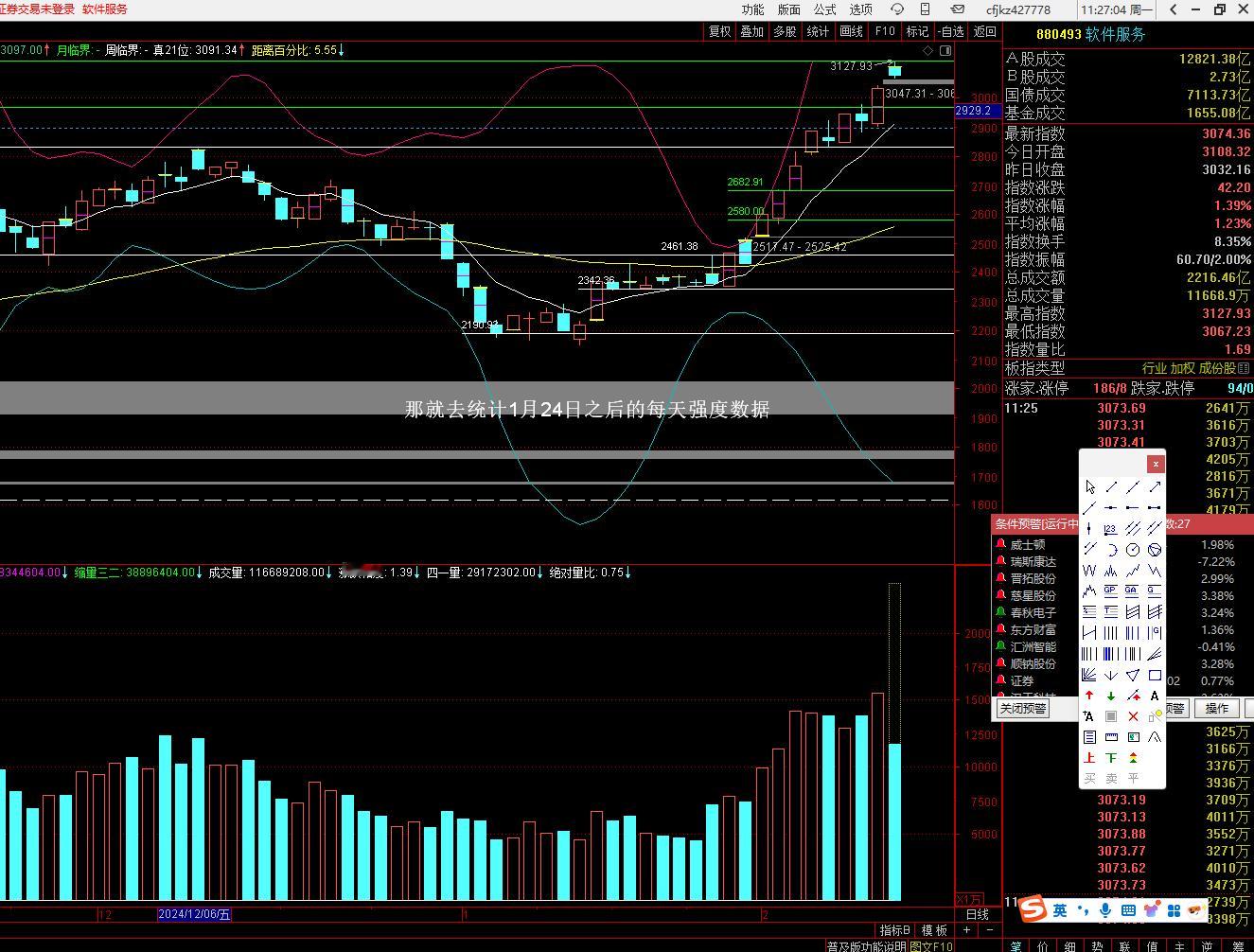Screen dimensions: 1254x952
Task: Select 瑞斯康达 in alert list
Action: tap(1033, 561)
